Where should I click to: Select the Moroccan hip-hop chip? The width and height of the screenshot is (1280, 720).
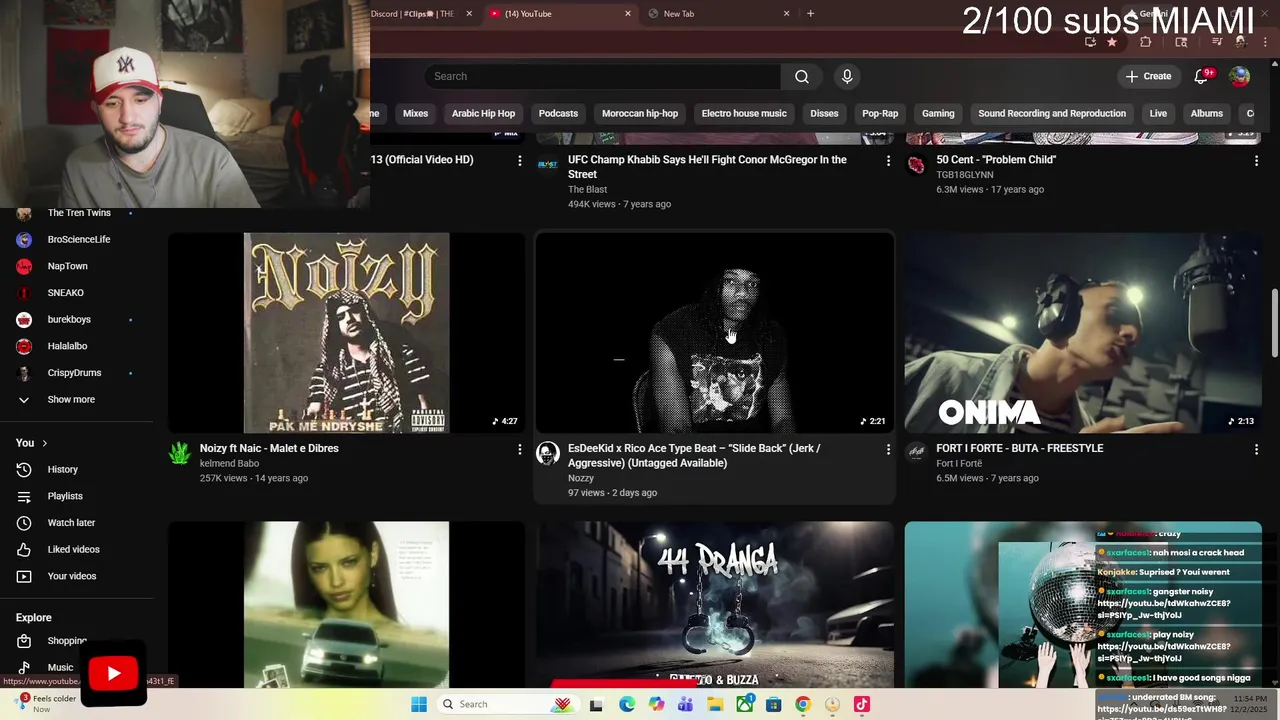[640, 113]
